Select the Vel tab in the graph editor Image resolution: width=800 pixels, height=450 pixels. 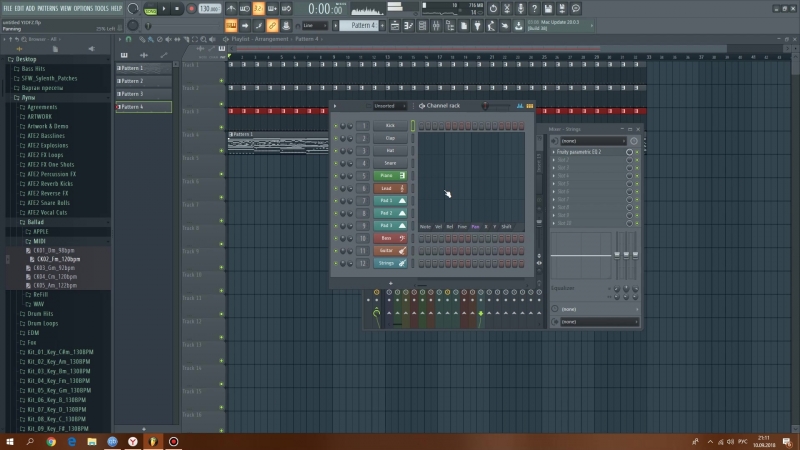coord(438,227)
